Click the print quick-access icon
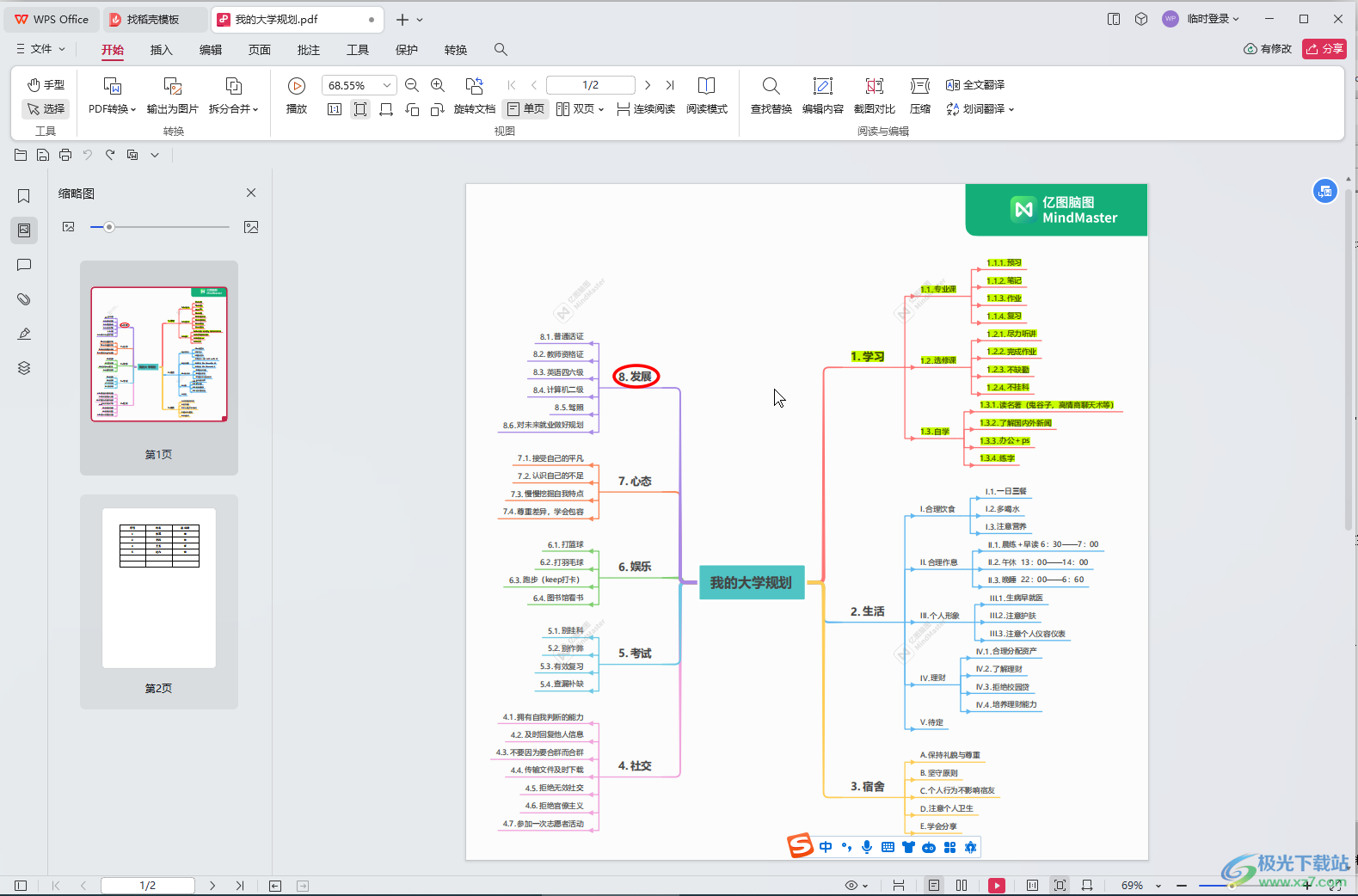 click(65, 155)
